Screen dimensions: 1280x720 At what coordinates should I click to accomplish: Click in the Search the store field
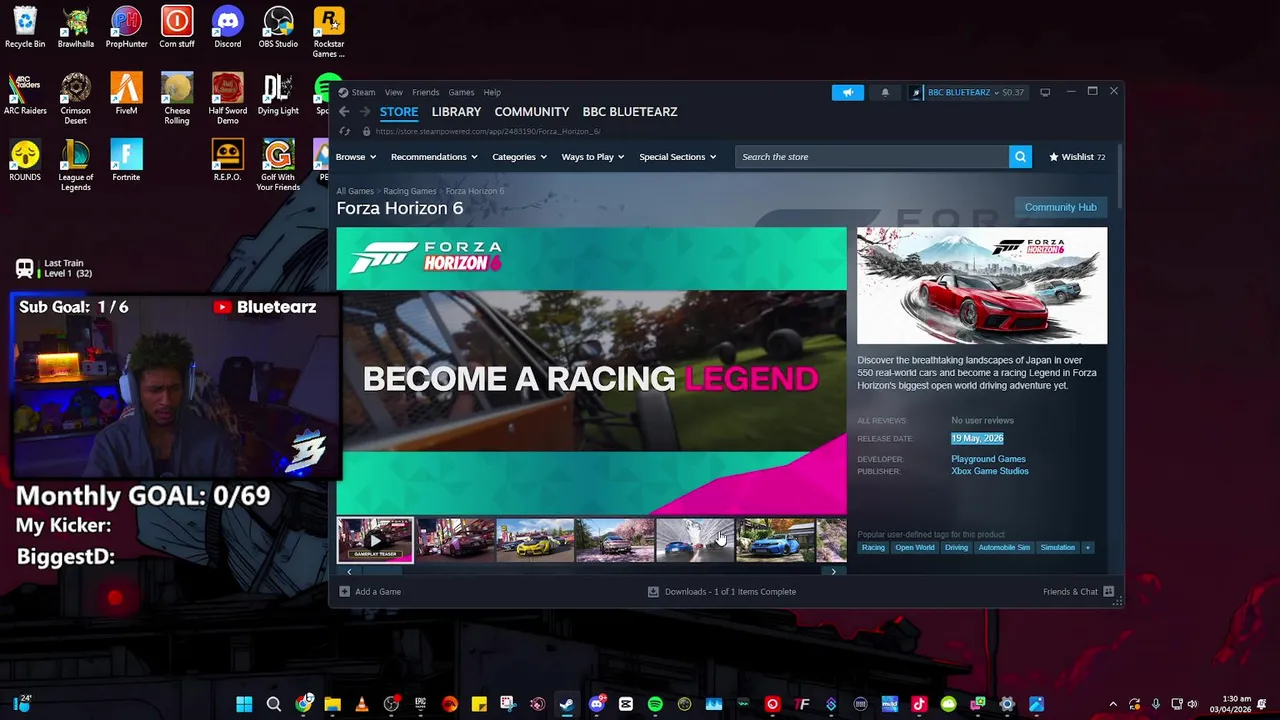click(872, 157)
